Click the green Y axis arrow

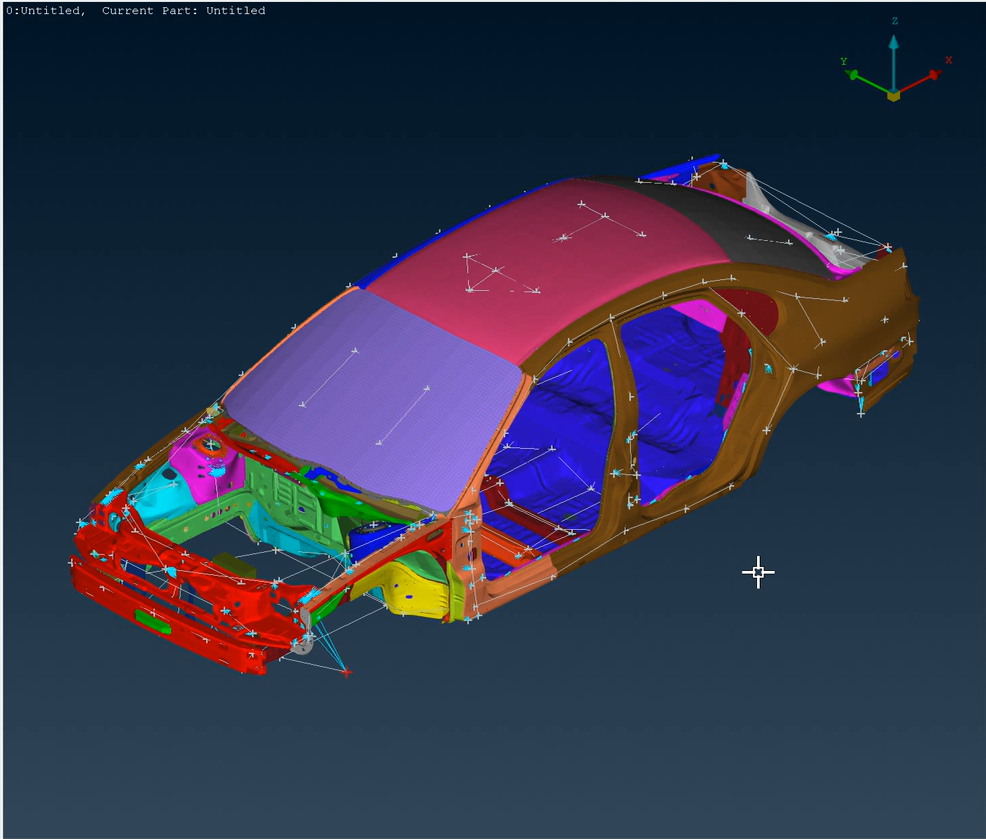click(x=854, y=74)
